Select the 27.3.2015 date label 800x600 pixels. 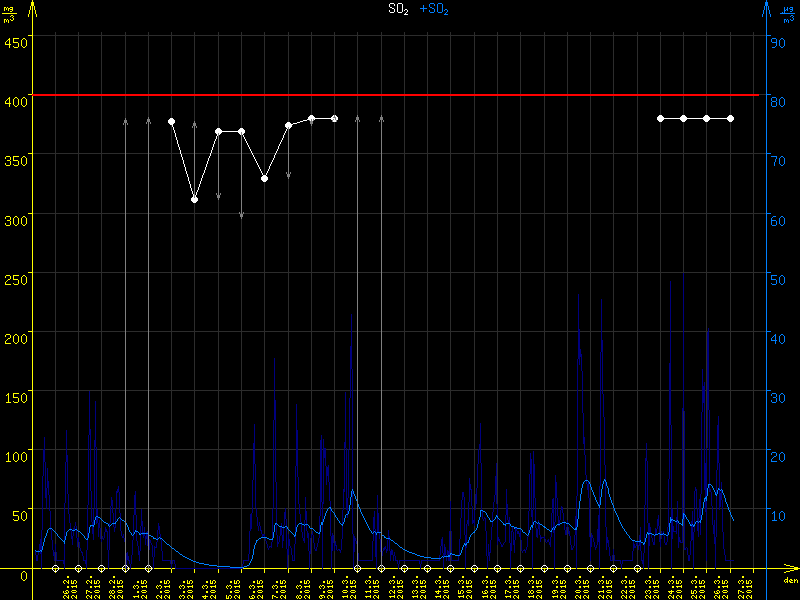(741, 585)
